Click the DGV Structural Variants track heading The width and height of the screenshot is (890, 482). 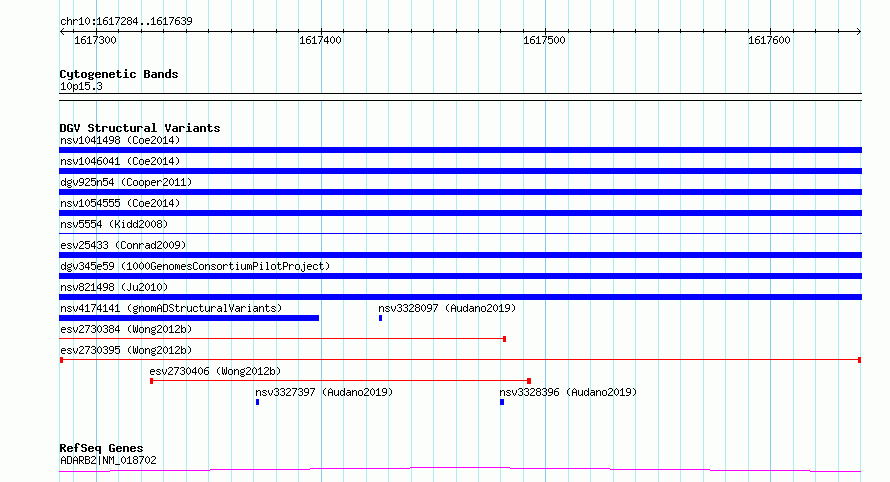pos(140,128)
